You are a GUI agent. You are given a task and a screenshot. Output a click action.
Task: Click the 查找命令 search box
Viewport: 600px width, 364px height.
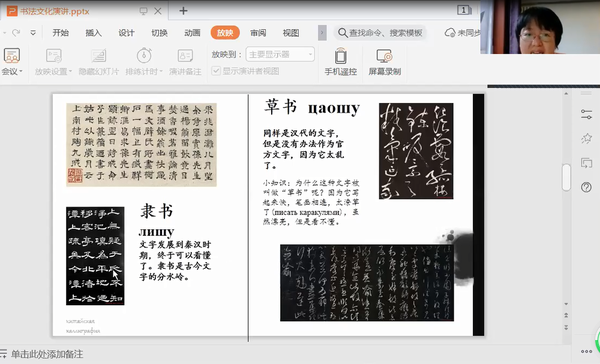coord(381,33)
